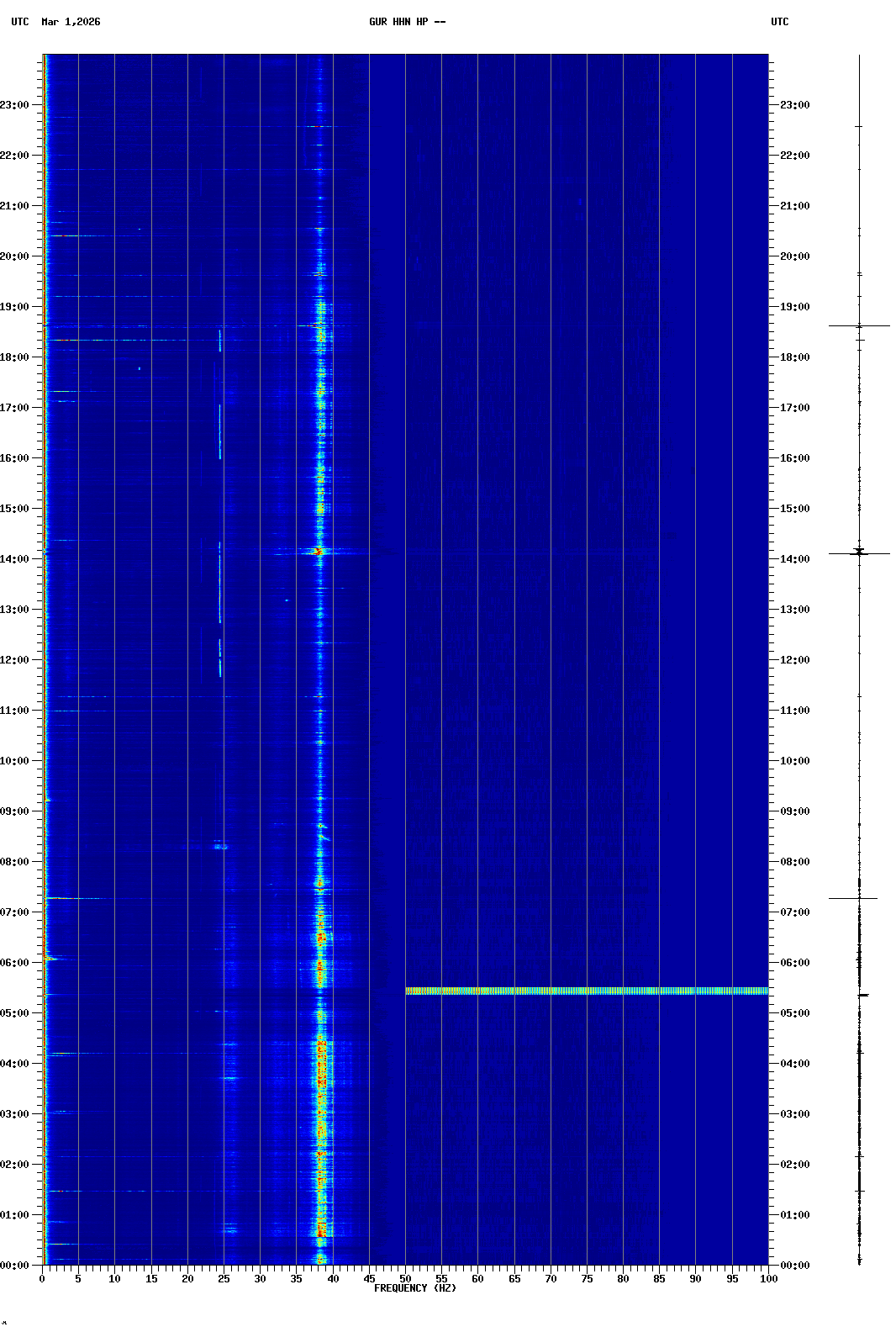
Task: Click the 12:00 label on right time axis
Action: point(794,660)
